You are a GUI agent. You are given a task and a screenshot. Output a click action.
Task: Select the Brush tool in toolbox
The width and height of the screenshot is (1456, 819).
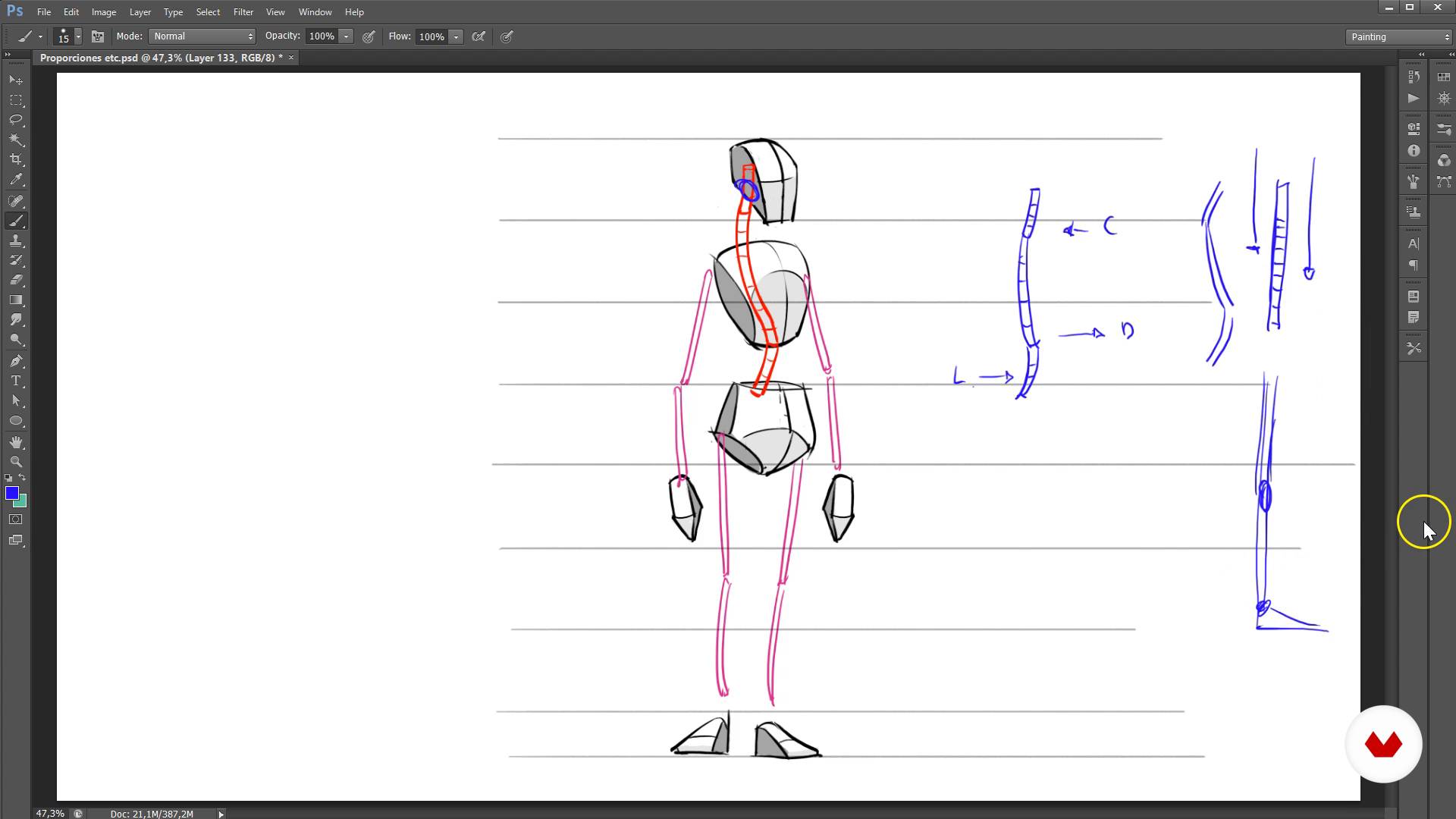[16, 221]
